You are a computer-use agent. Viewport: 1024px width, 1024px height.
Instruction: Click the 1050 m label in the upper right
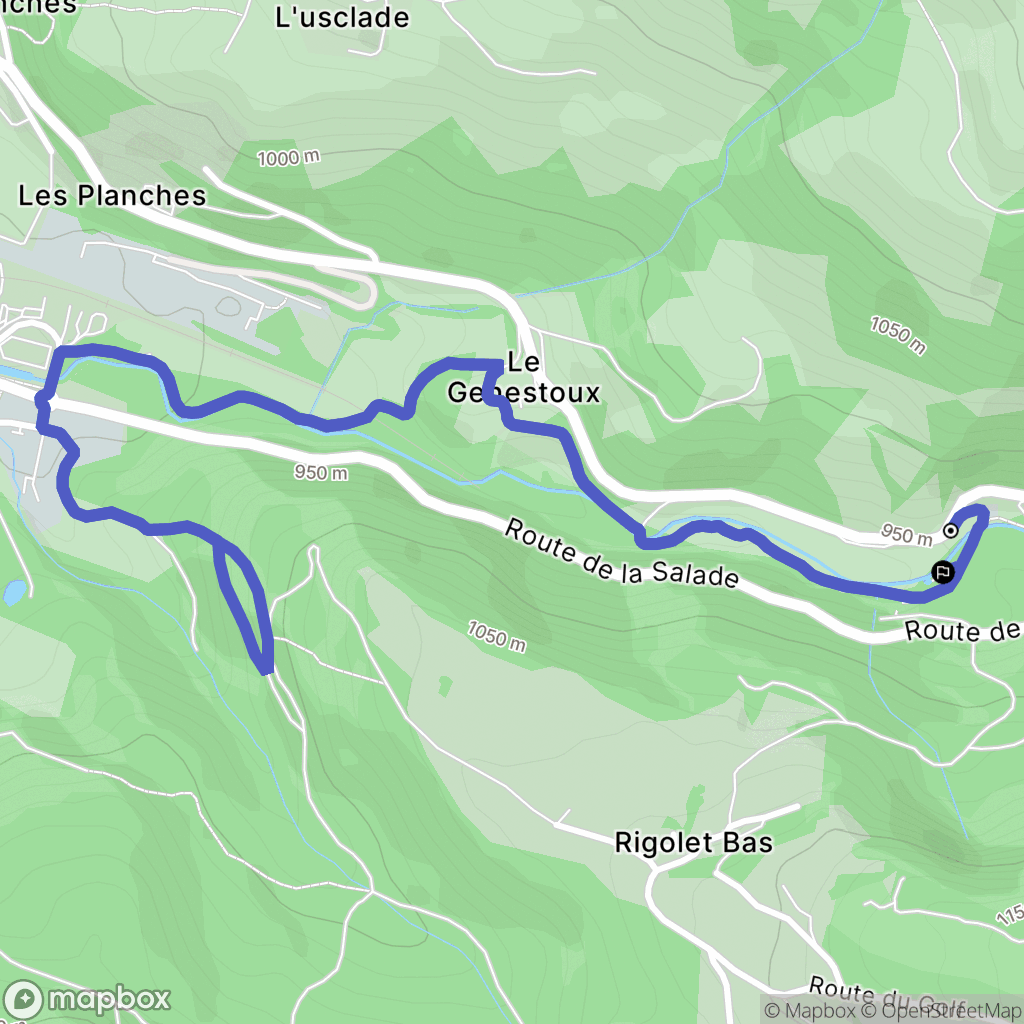898,335
